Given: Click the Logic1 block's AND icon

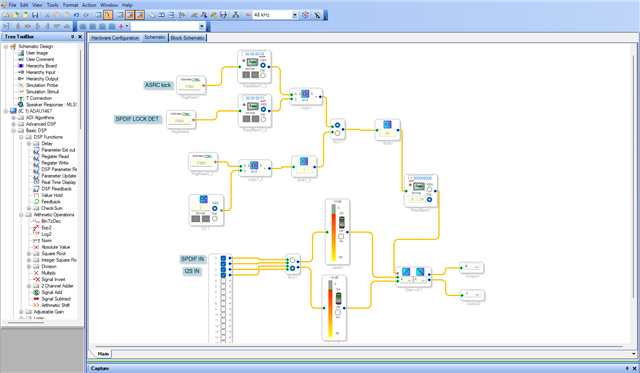Looking at the screenshot, I should point(304,94).
